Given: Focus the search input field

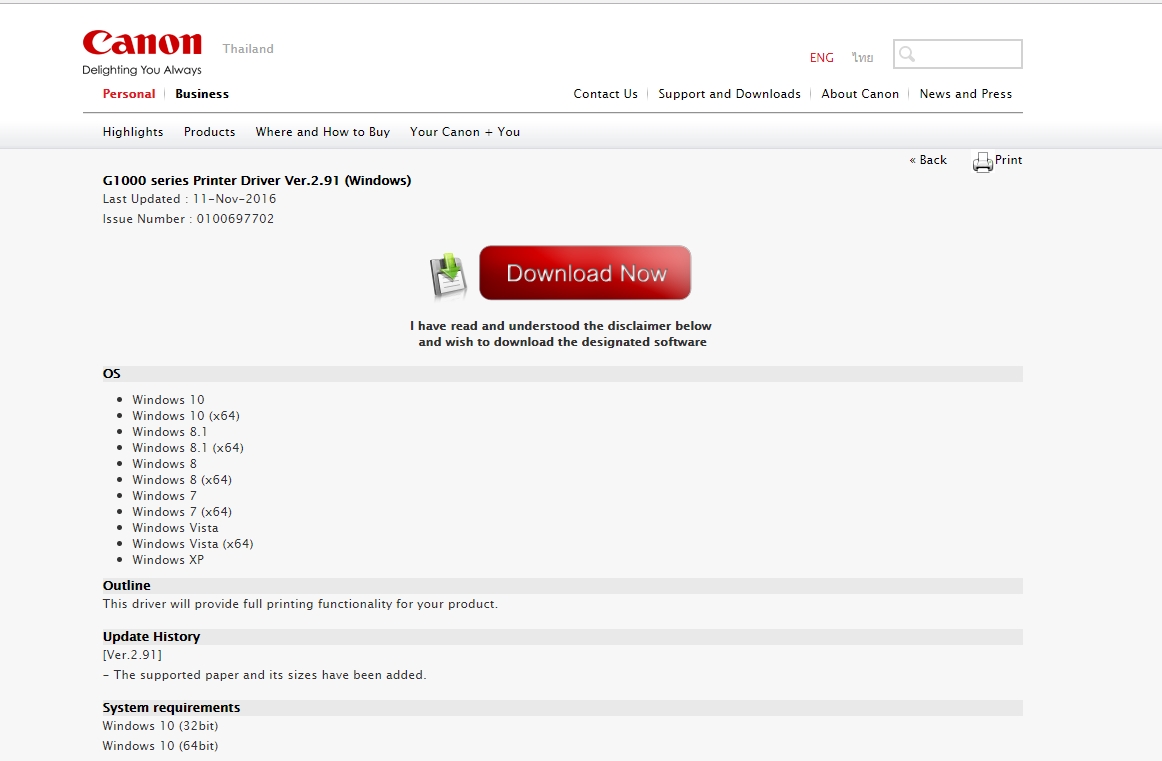Looking at the screenshot, I should point(957,54).
